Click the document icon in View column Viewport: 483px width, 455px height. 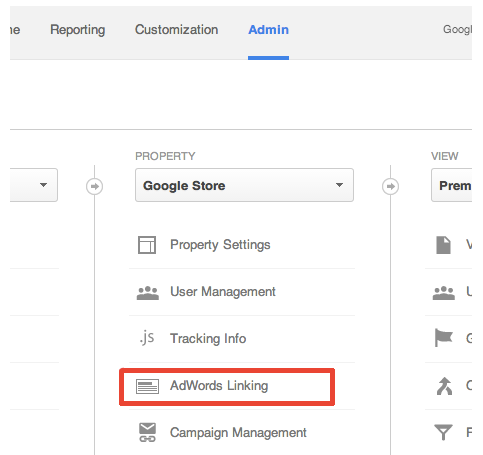(x=443, y=245)
